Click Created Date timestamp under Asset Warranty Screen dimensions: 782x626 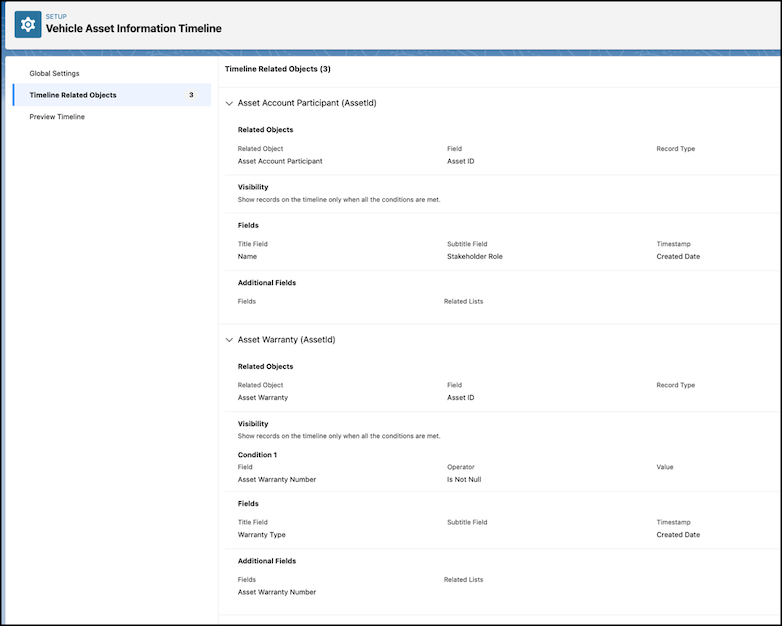(x=678, y=535)
